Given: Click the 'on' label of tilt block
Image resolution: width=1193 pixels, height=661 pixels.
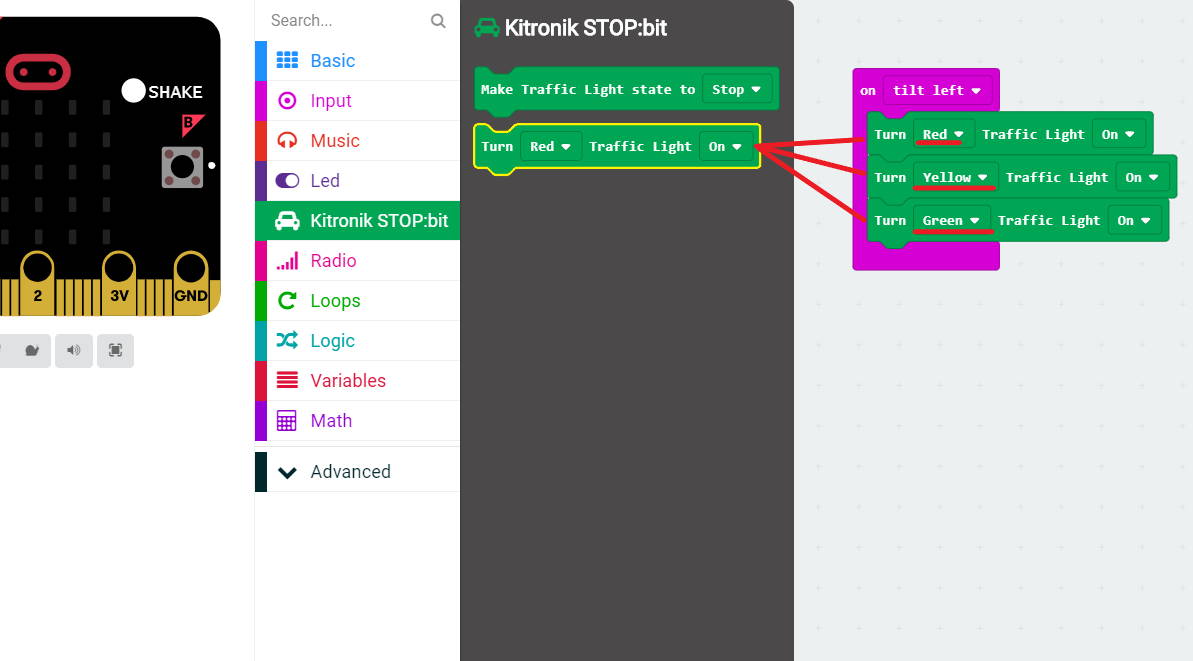Looking at the screenshot, I should pyautogui.click(x=868, y=91).
